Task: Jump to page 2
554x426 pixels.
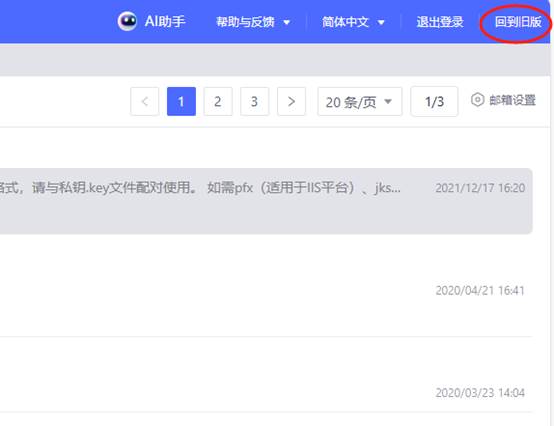Action: (x=218, y=101)
